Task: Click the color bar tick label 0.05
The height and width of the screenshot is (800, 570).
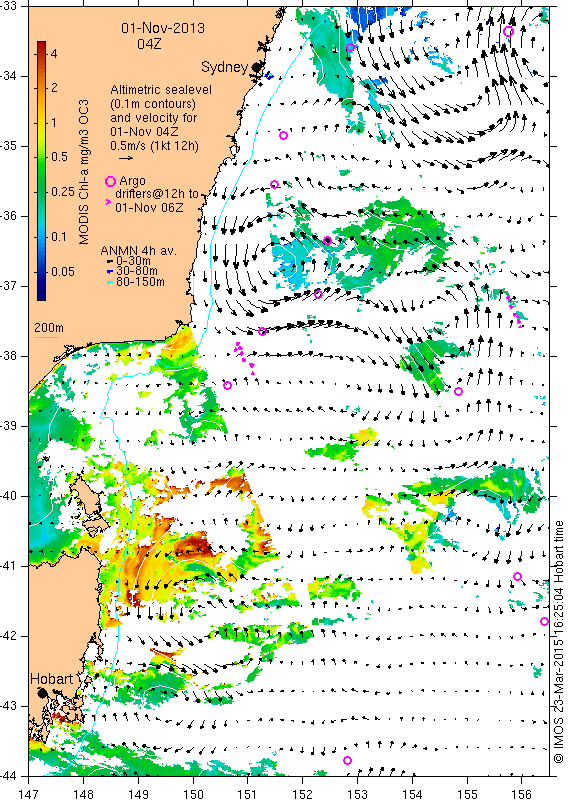Action: tap(62, 271)
